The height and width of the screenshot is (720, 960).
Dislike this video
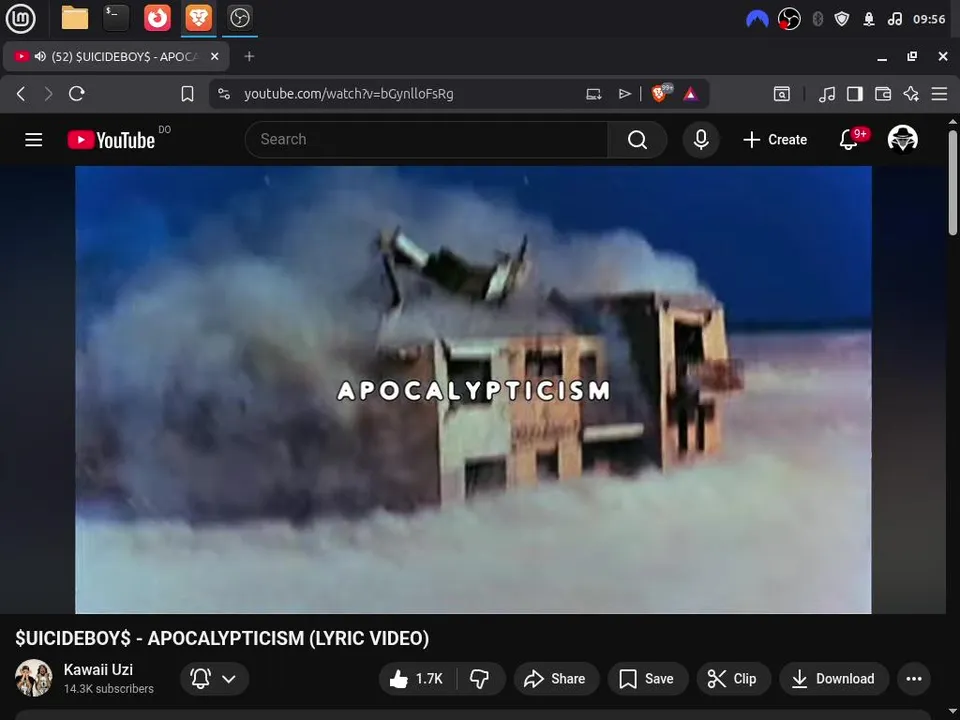pyautogui.click(x=480, y=678)
